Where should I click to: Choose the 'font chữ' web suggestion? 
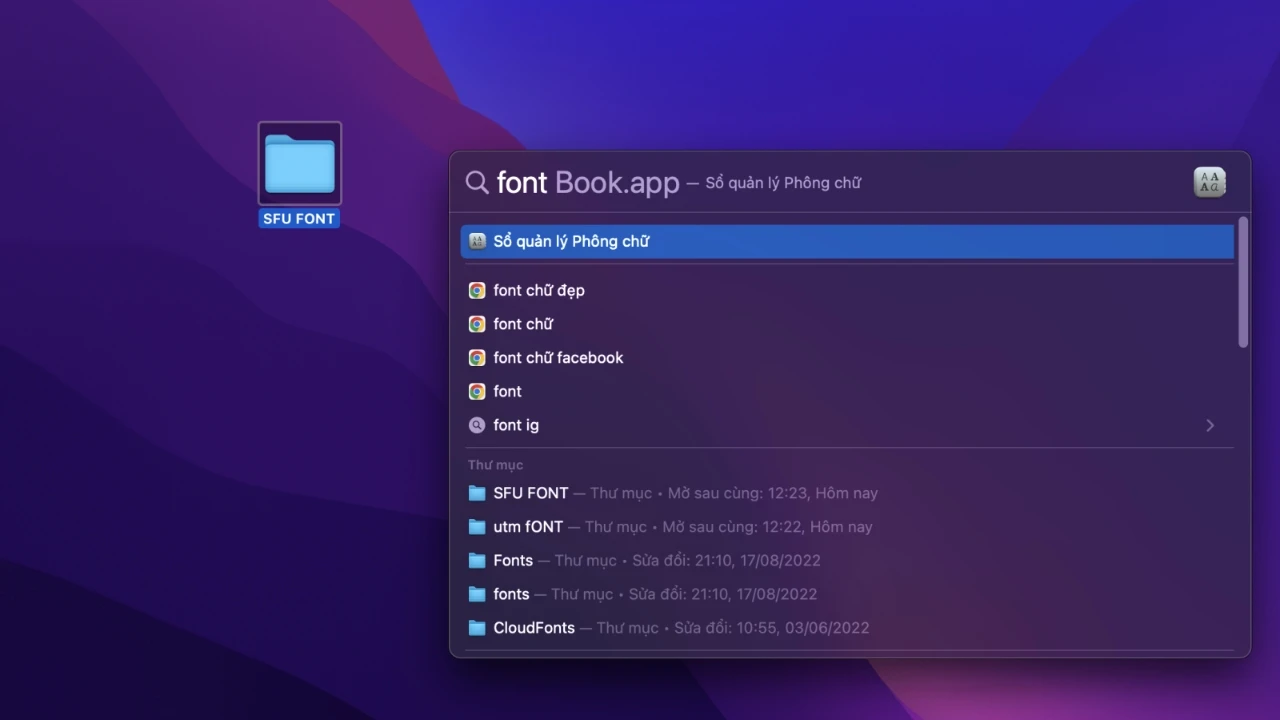pos(523,324)
